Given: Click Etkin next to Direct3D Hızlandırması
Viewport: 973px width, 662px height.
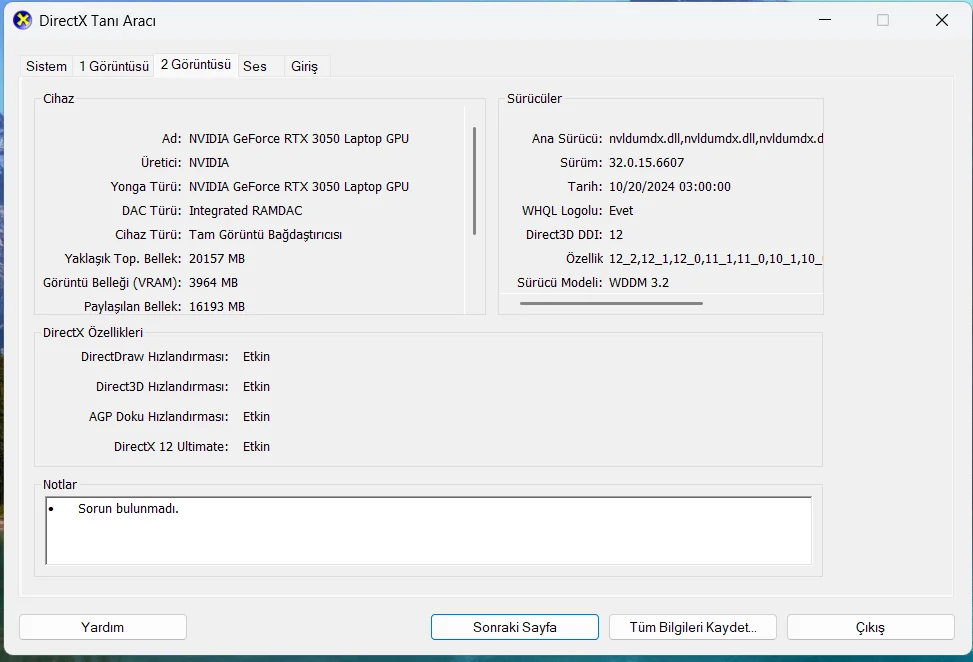Looking at the screenshot, I should 256,387.
